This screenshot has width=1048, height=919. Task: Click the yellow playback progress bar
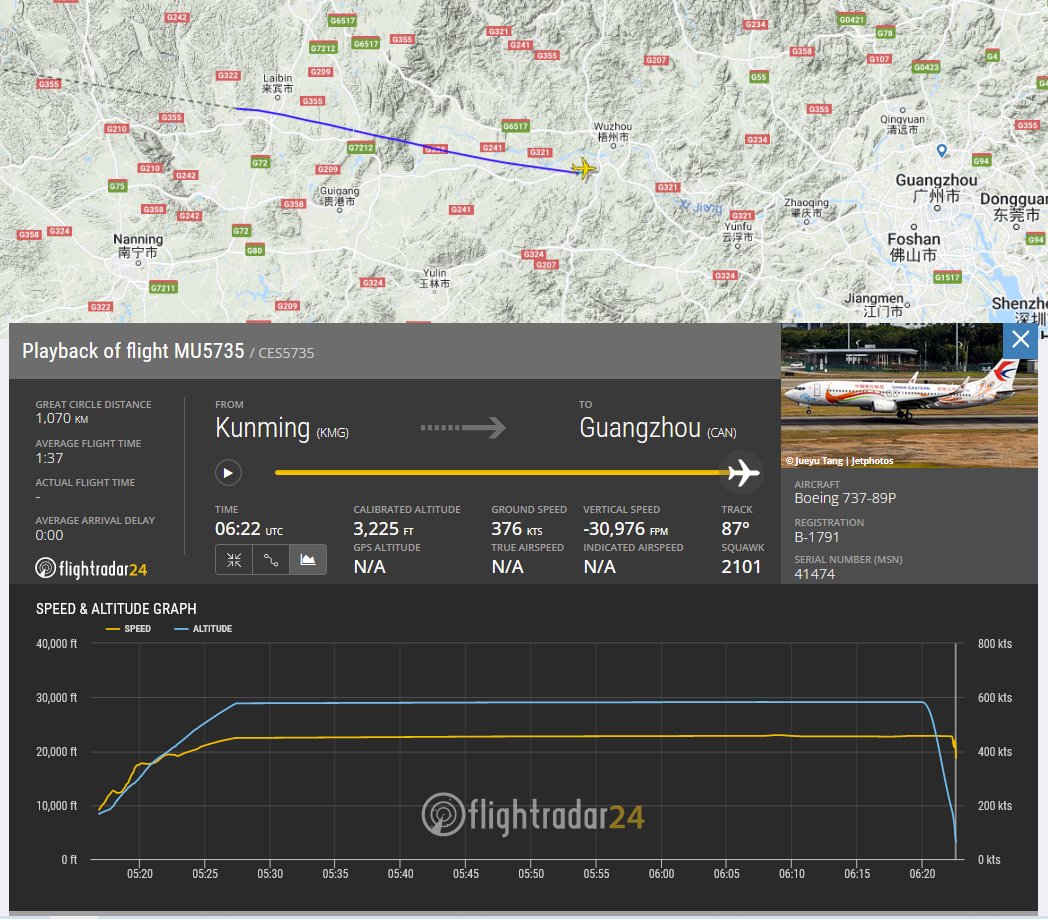pos(500,473)
